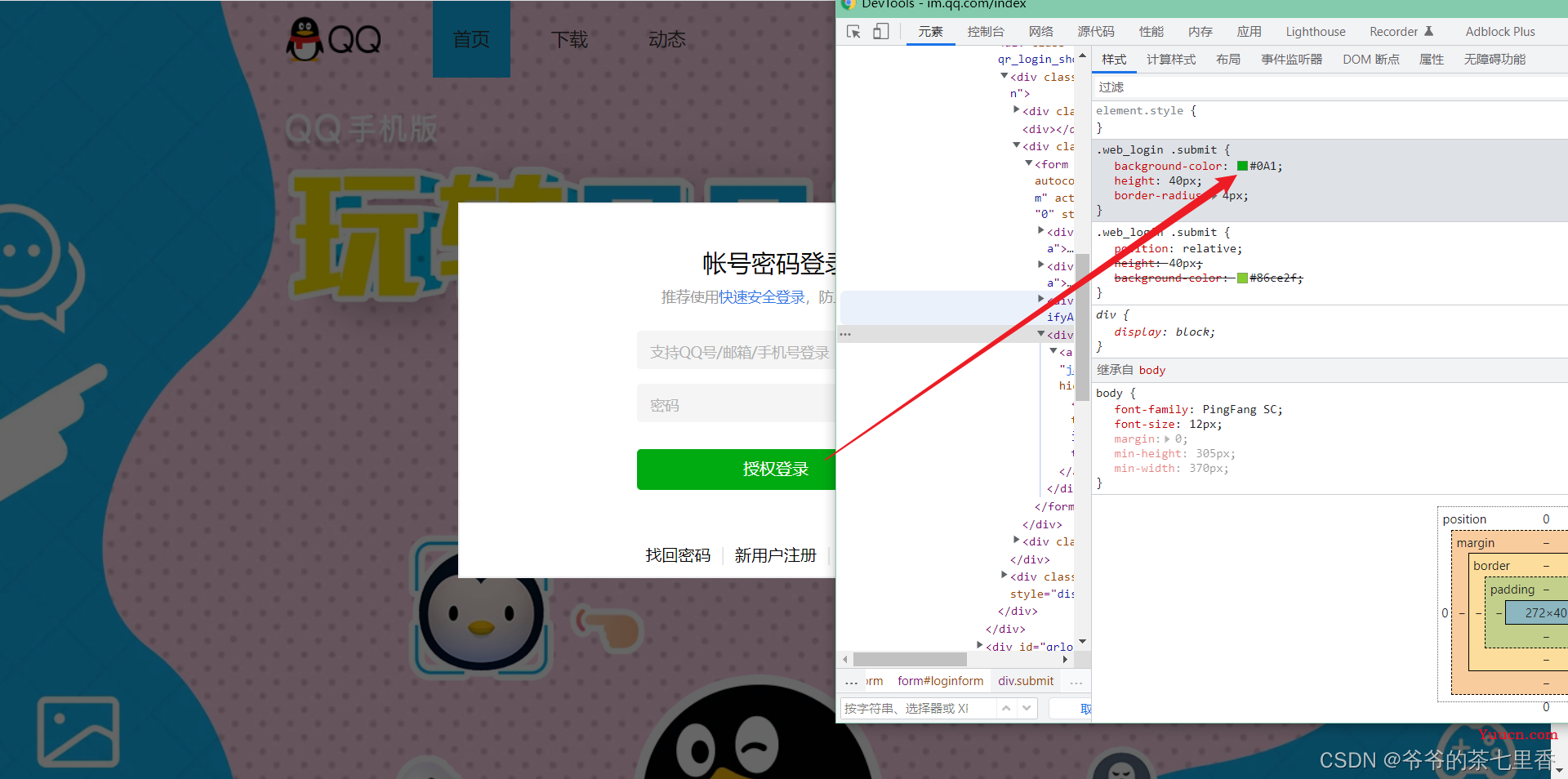This screenshot has width=1568, height=779.
Task: Click the 272×40 content box in box model
Action: point(1536,612)
